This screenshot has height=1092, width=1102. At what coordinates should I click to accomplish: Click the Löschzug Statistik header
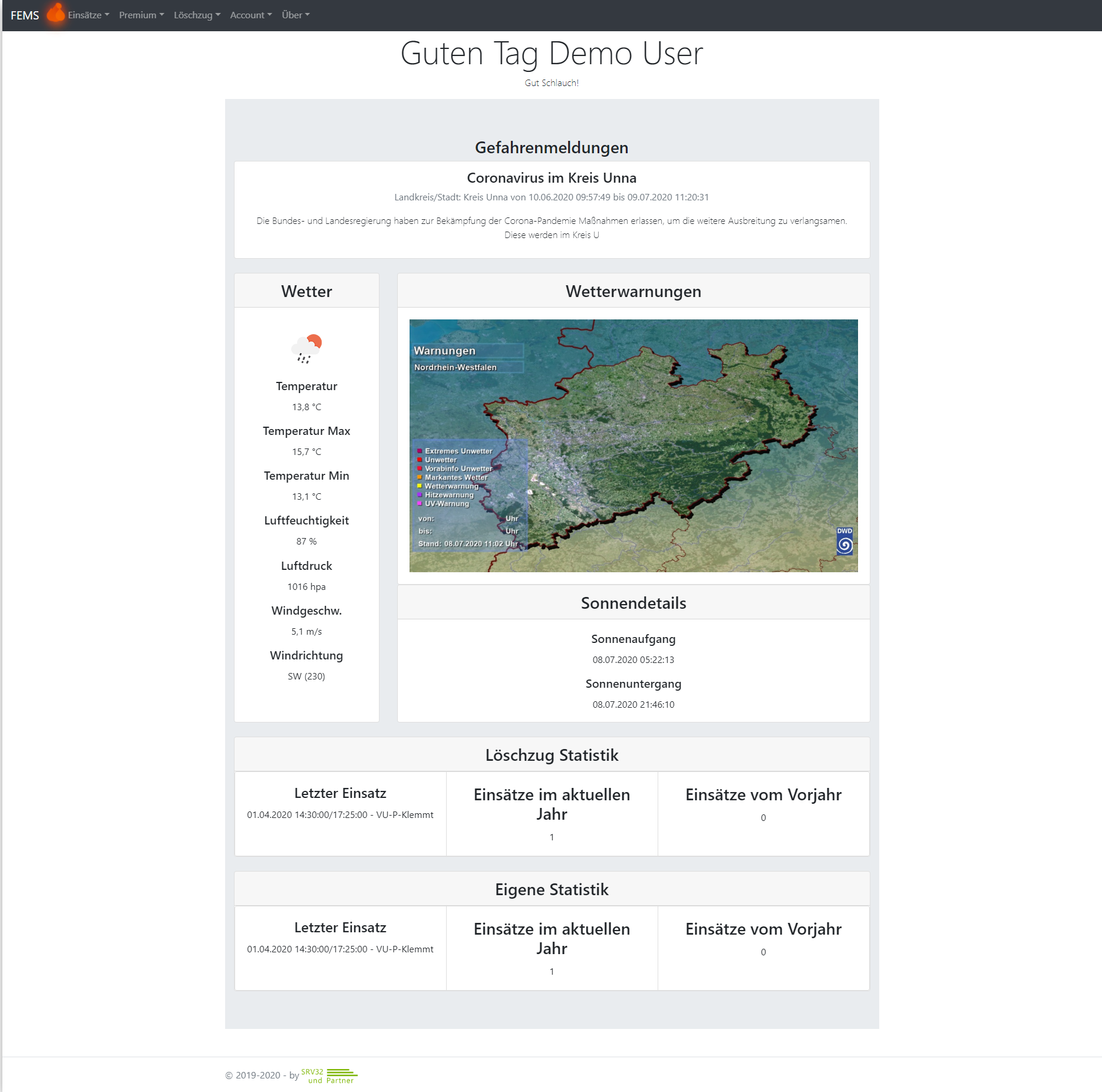coord(552,755)
